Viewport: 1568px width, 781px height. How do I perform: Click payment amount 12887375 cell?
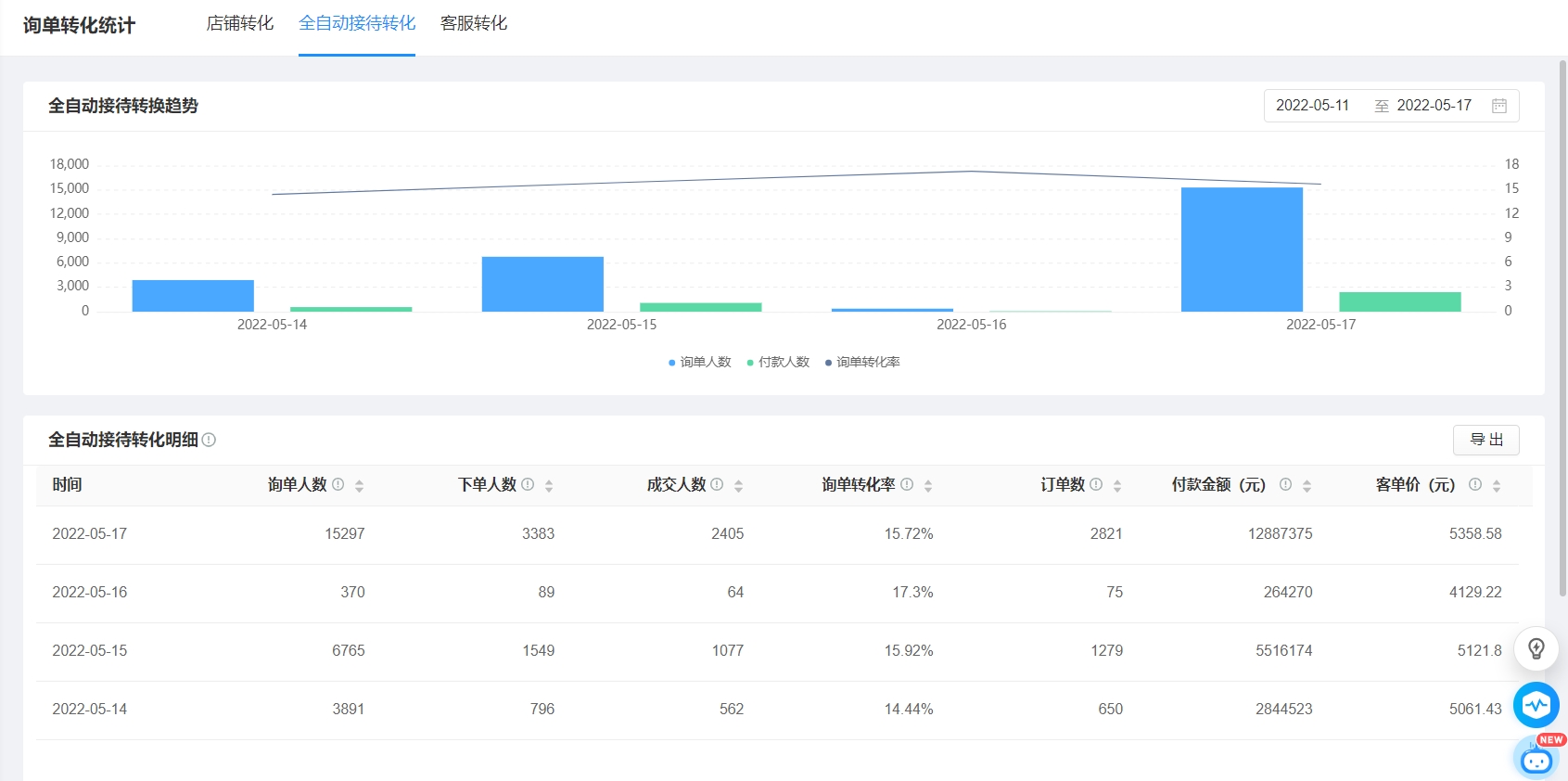pos(1281,534)
